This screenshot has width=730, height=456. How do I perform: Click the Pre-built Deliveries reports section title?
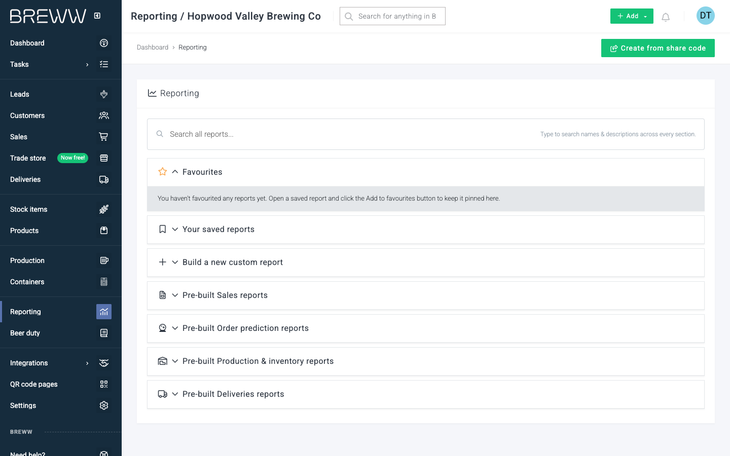point(233,394)
